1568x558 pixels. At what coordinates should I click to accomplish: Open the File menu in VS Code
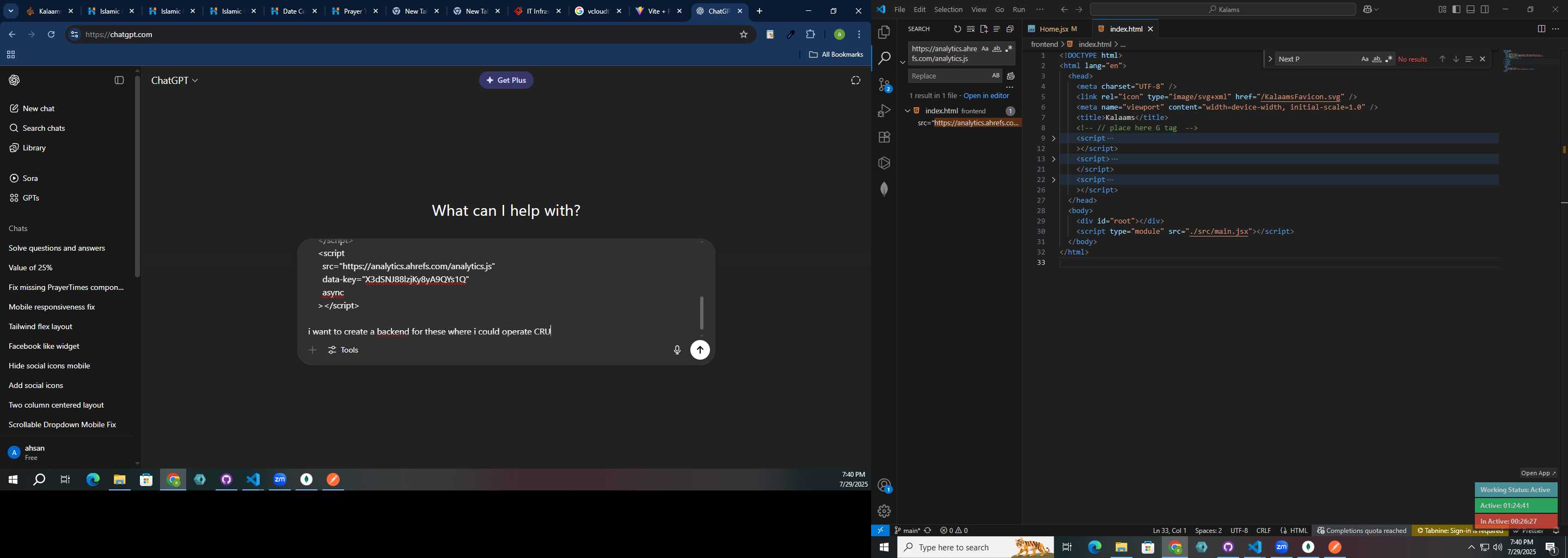[x=899, y=10]
